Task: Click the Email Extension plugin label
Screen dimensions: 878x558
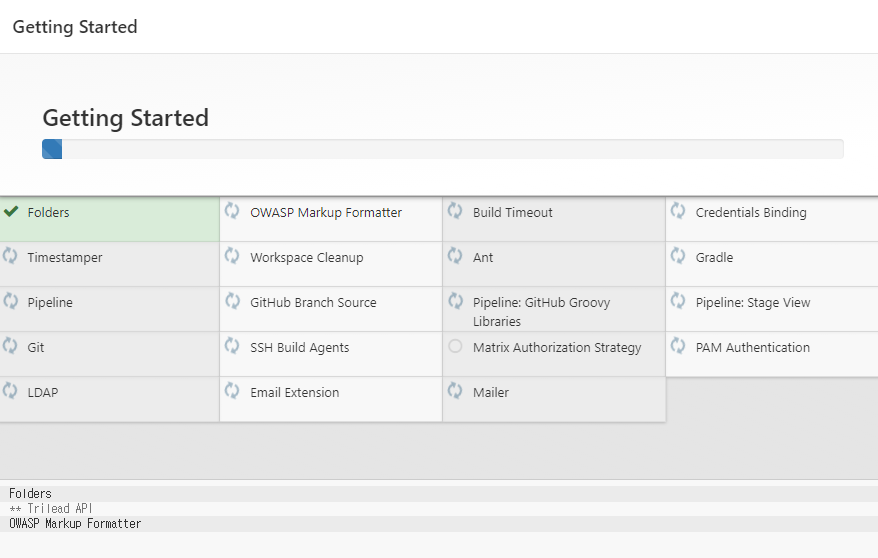Action: [295, 392]
